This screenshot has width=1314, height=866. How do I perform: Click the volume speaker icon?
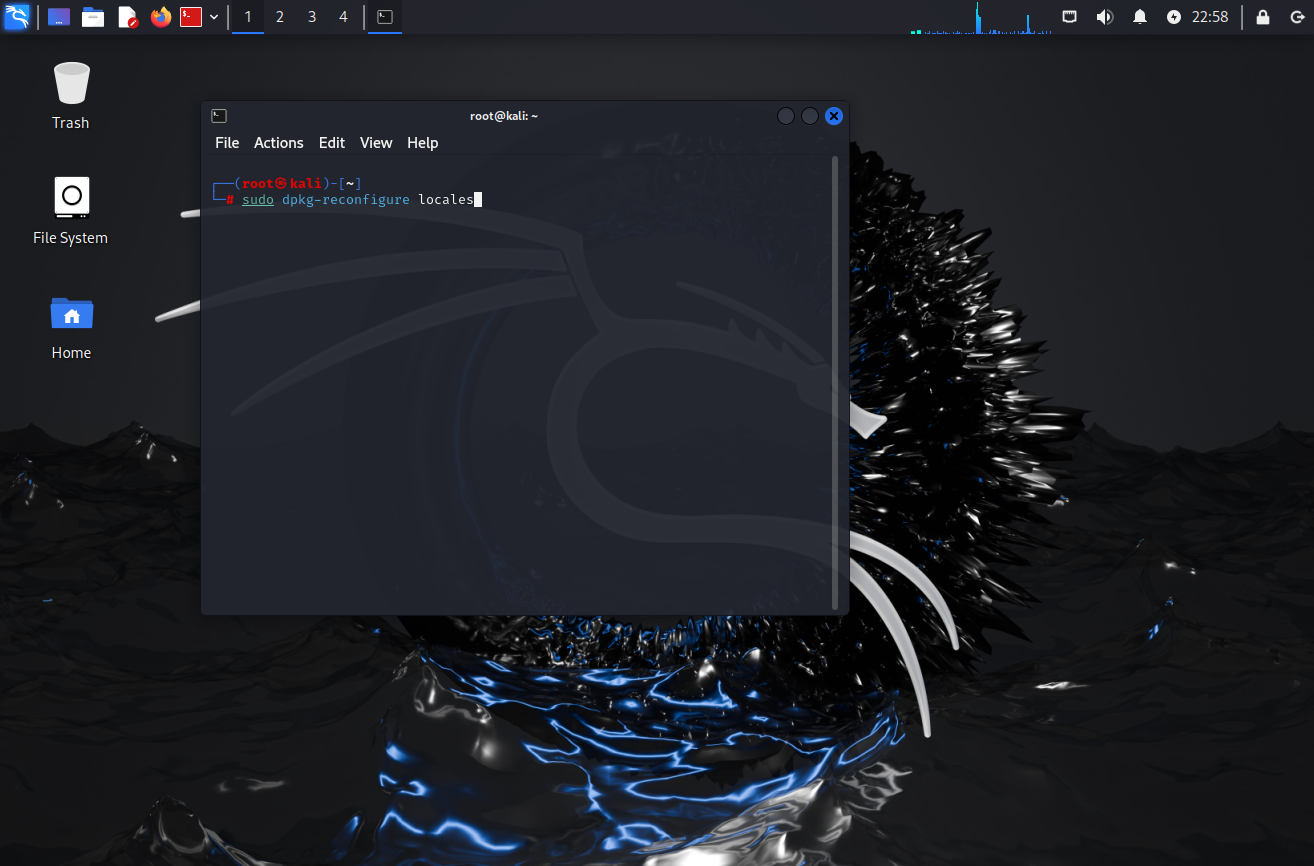point(1105,17)
